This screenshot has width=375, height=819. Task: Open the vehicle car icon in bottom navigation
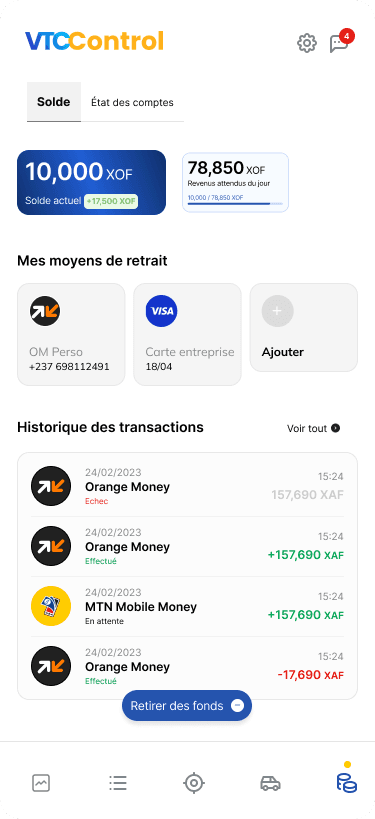pos(271,783)
